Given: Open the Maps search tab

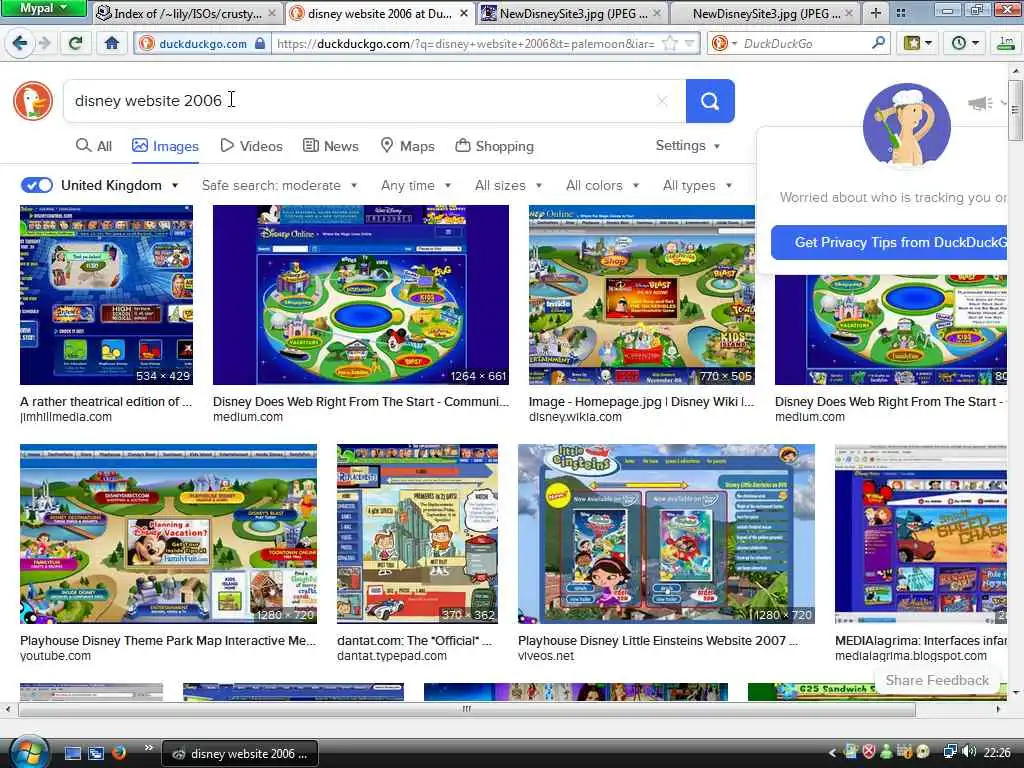Looking at the screenshot, I should [x=408, y=146].
